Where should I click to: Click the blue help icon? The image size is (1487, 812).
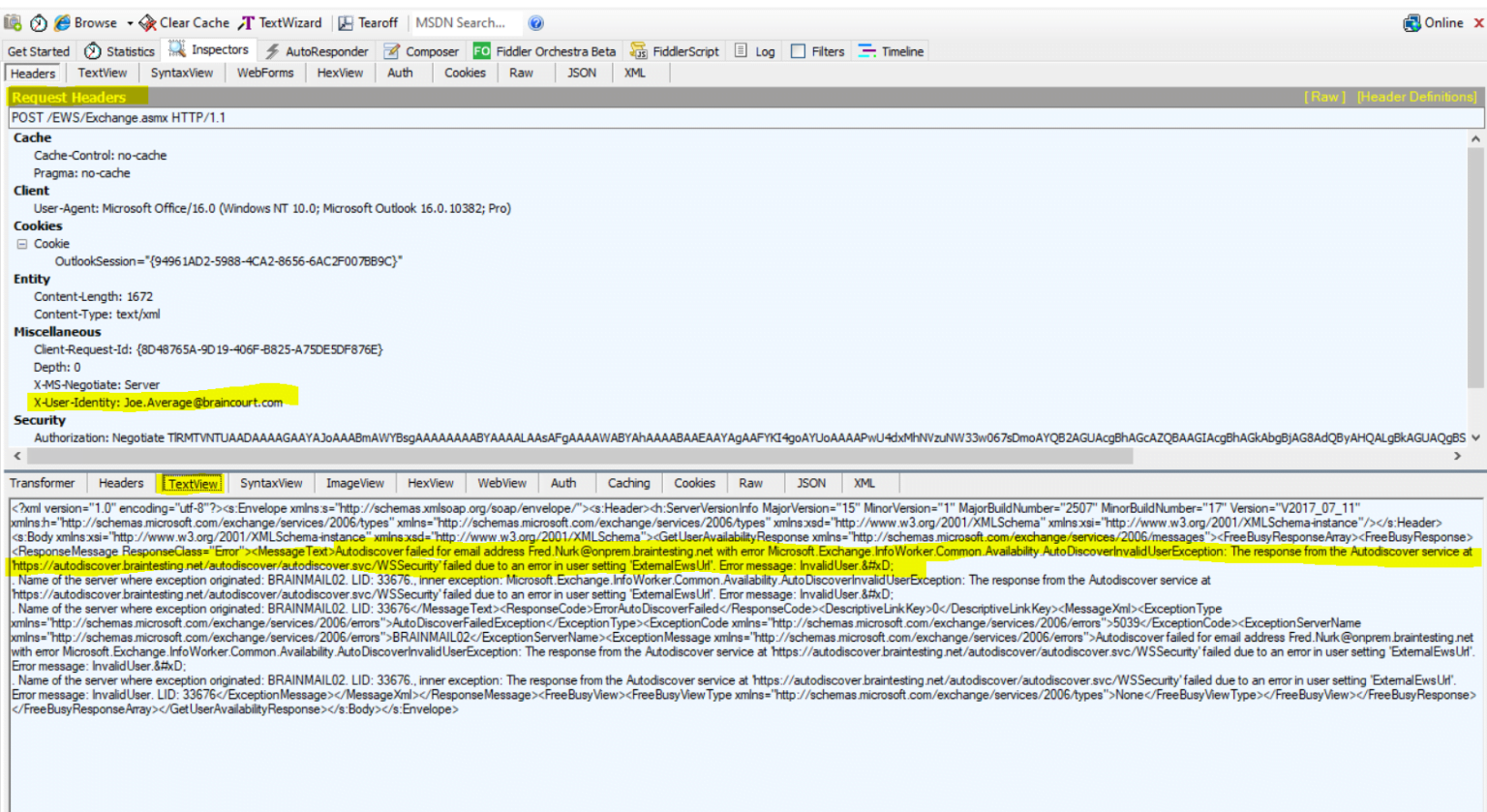pos(535,22)
